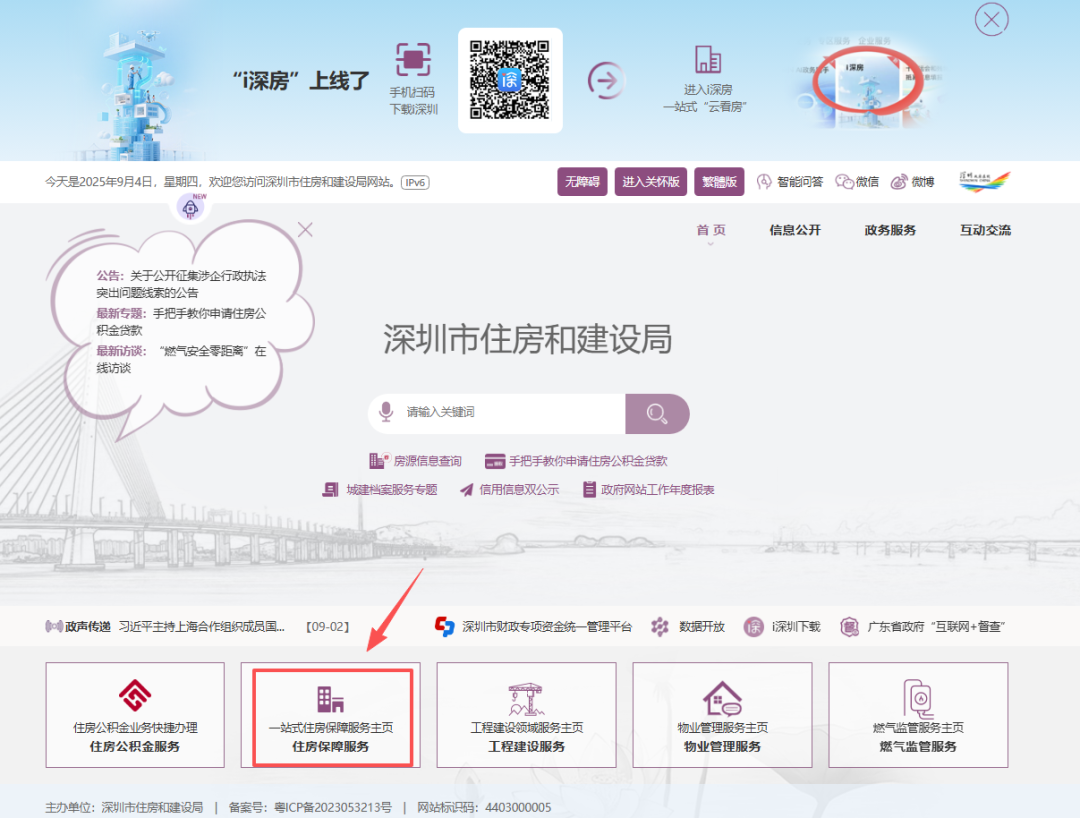The height and width of the screenshot is (818, 1080).
Task: Close the top i深房 banner
Action: (x=991, y=19)
